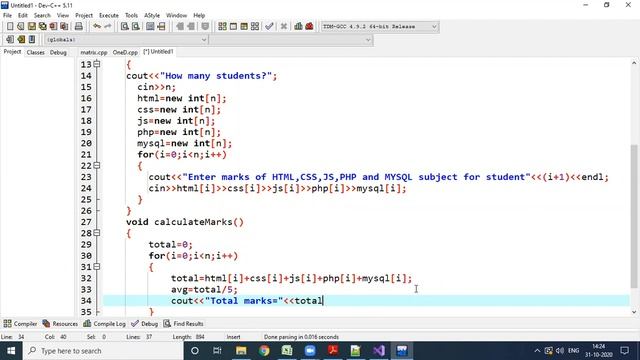
Task: Switch to the matrix.cpp editor tab
Action: click(94, 52)
